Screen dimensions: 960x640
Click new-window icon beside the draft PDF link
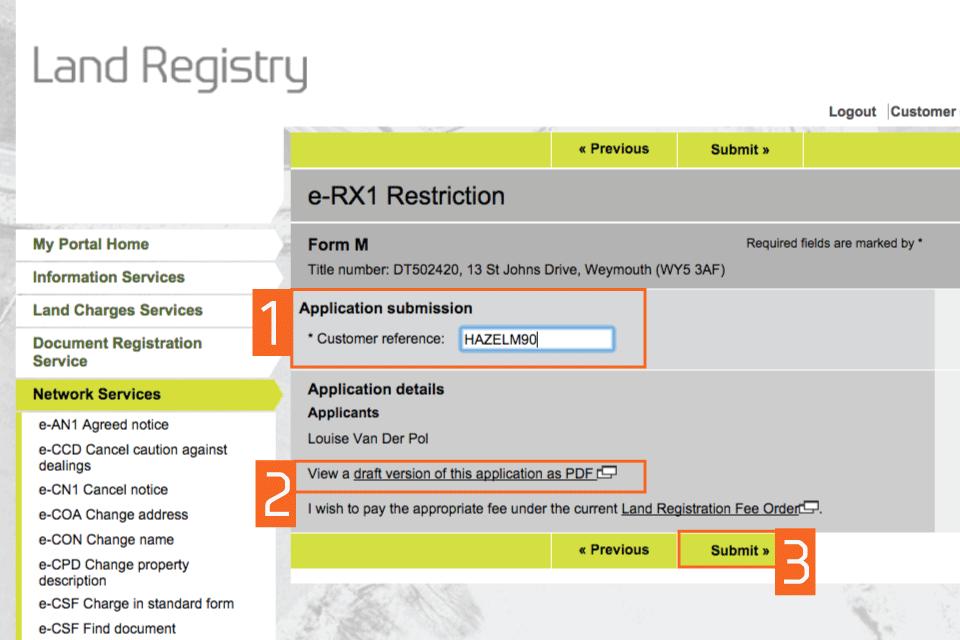(607, 473)
